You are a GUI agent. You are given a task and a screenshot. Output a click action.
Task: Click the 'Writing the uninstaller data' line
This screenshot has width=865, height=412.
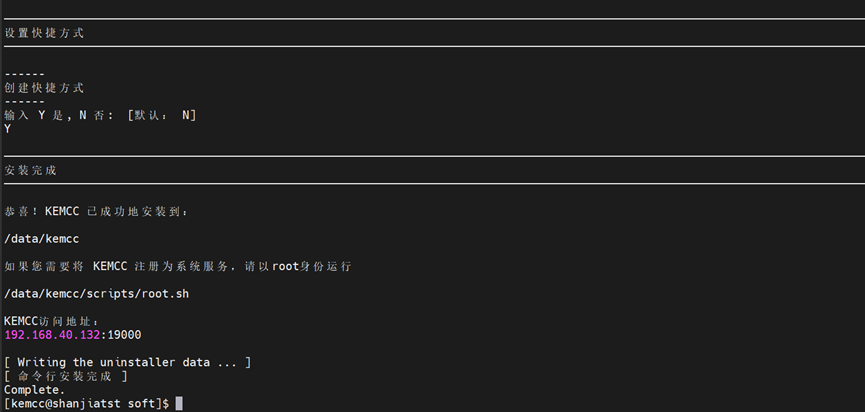(127, 362)
